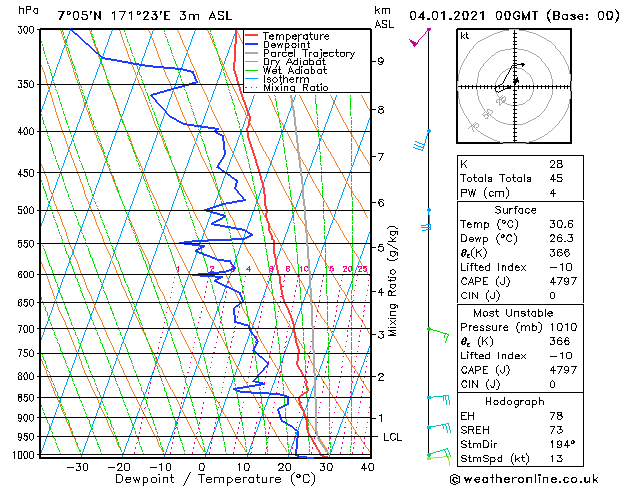Screen dimensions: 629x486
Task: Click the 'LCL' marker label
Action: [392, 437]
